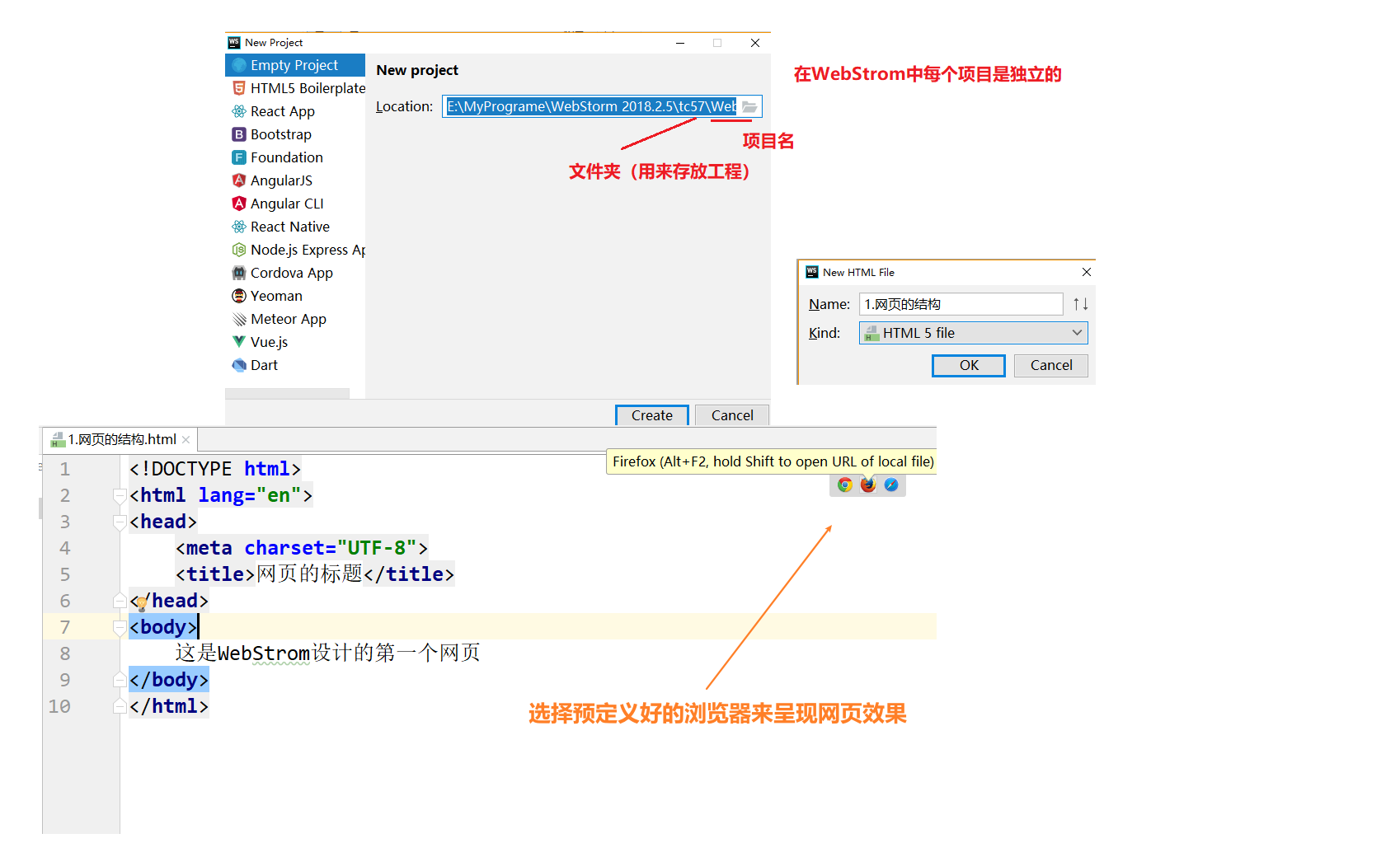Select React App project type
Screen dimensions: 1400x857
pyautogui.click(x=294, y=111)
